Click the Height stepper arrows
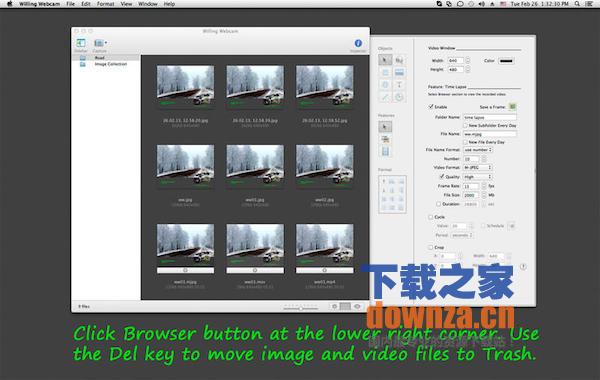600x380 pixels. pos(468,70)
